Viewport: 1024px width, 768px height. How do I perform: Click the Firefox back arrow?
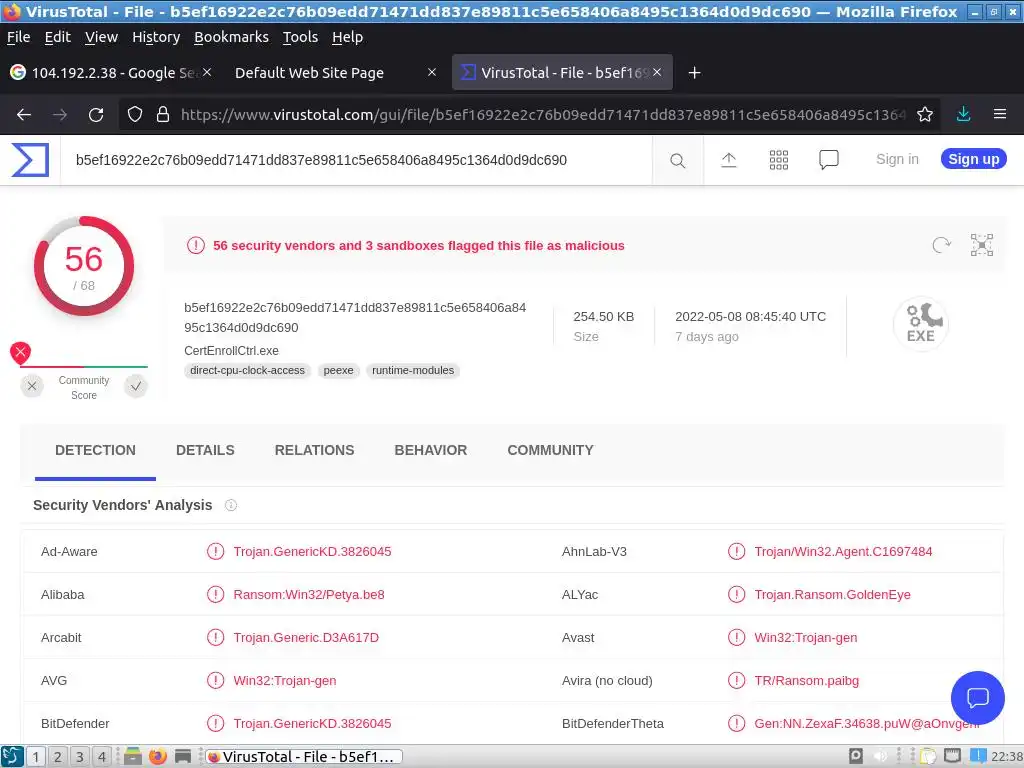[24, 114]
